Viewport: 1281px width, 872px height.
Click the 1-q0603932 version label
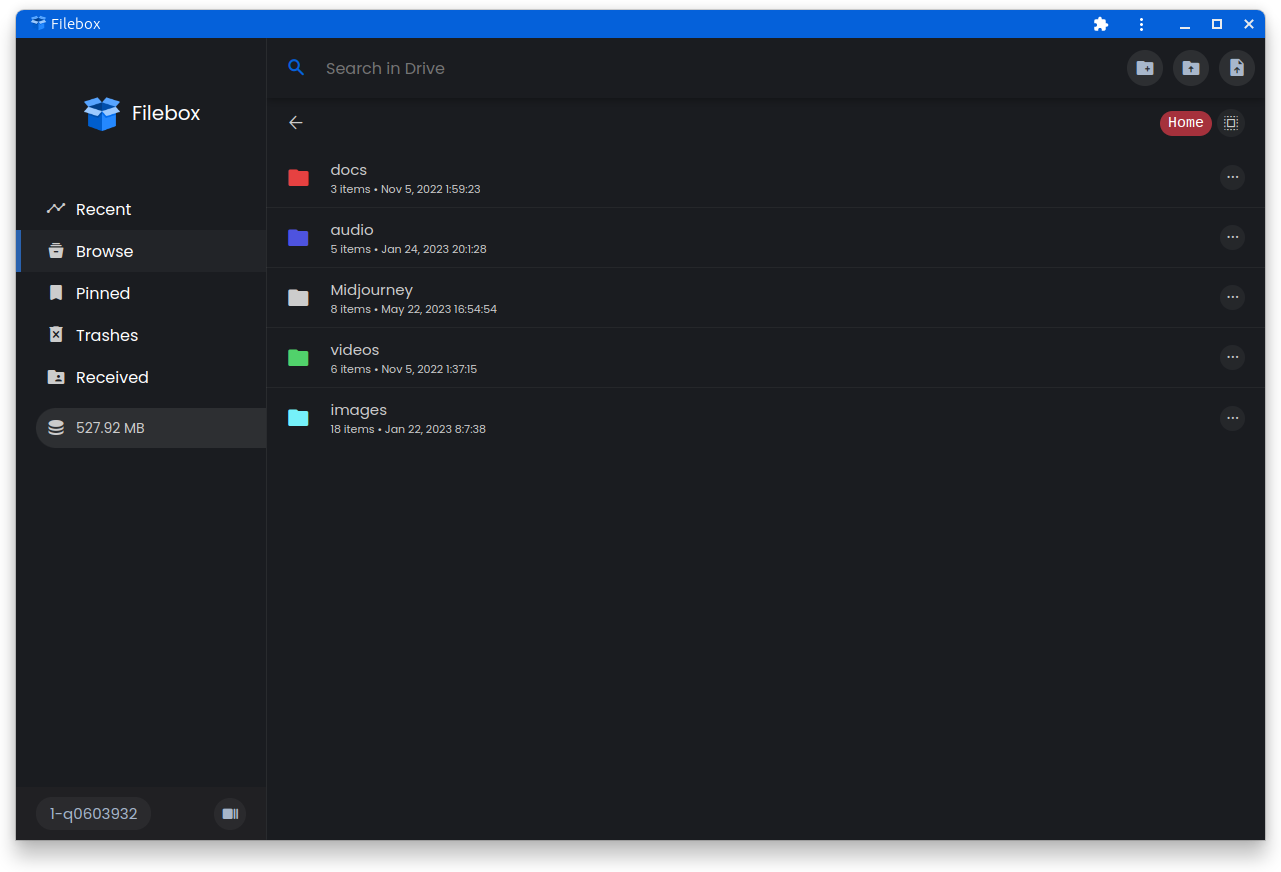[x=92, y=813]
